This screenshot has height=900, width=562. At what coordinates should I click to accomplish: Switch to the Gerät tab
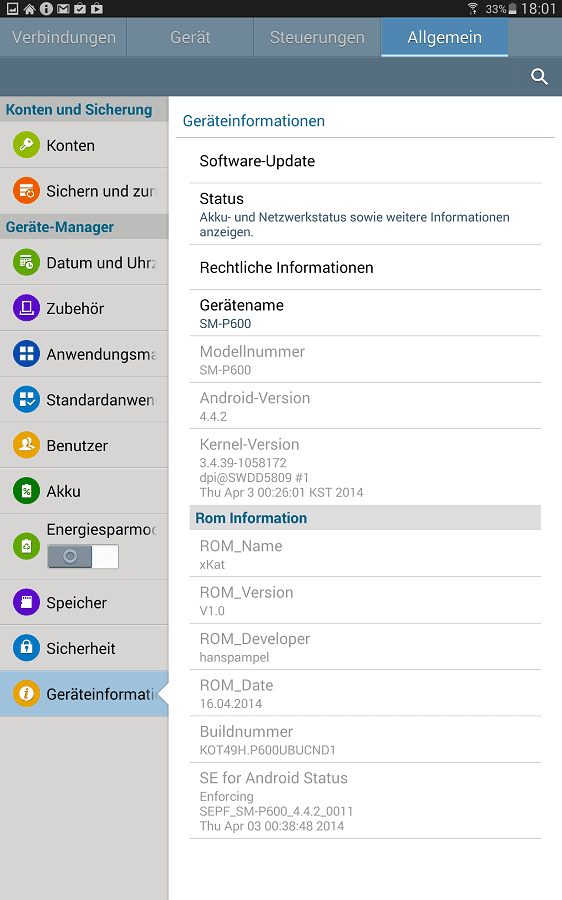[x=190, y=37]
